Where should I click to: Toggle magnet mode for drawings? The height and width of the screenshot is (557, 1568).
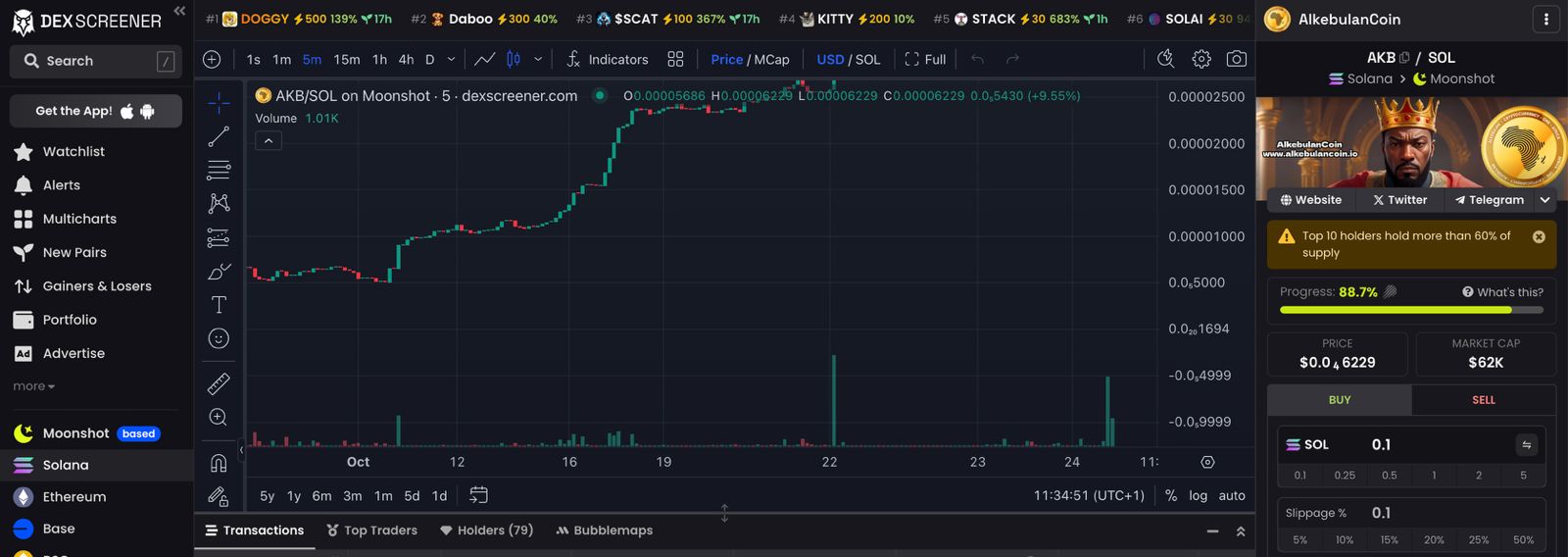click(219, 463)
